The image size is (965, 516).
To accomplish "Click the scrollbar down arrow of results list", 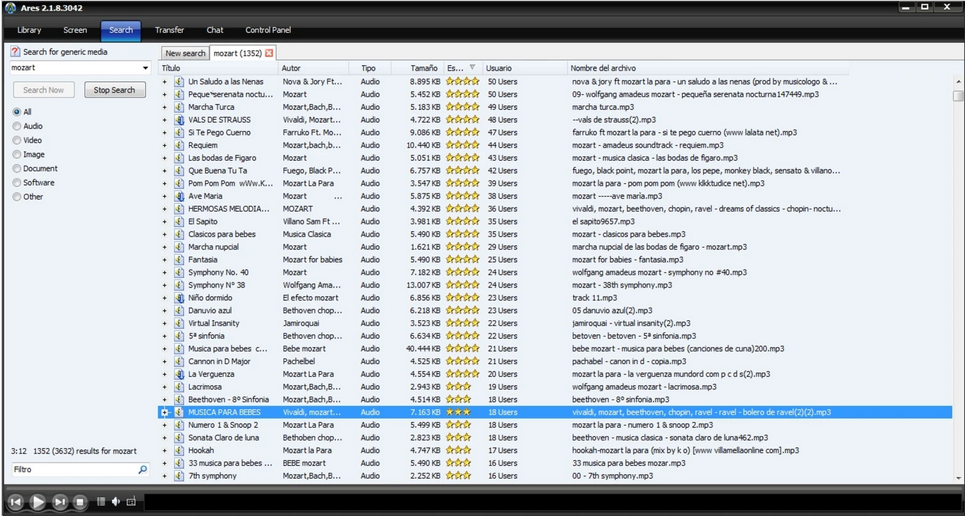I will pyautogui.click(x=958, y=477).
